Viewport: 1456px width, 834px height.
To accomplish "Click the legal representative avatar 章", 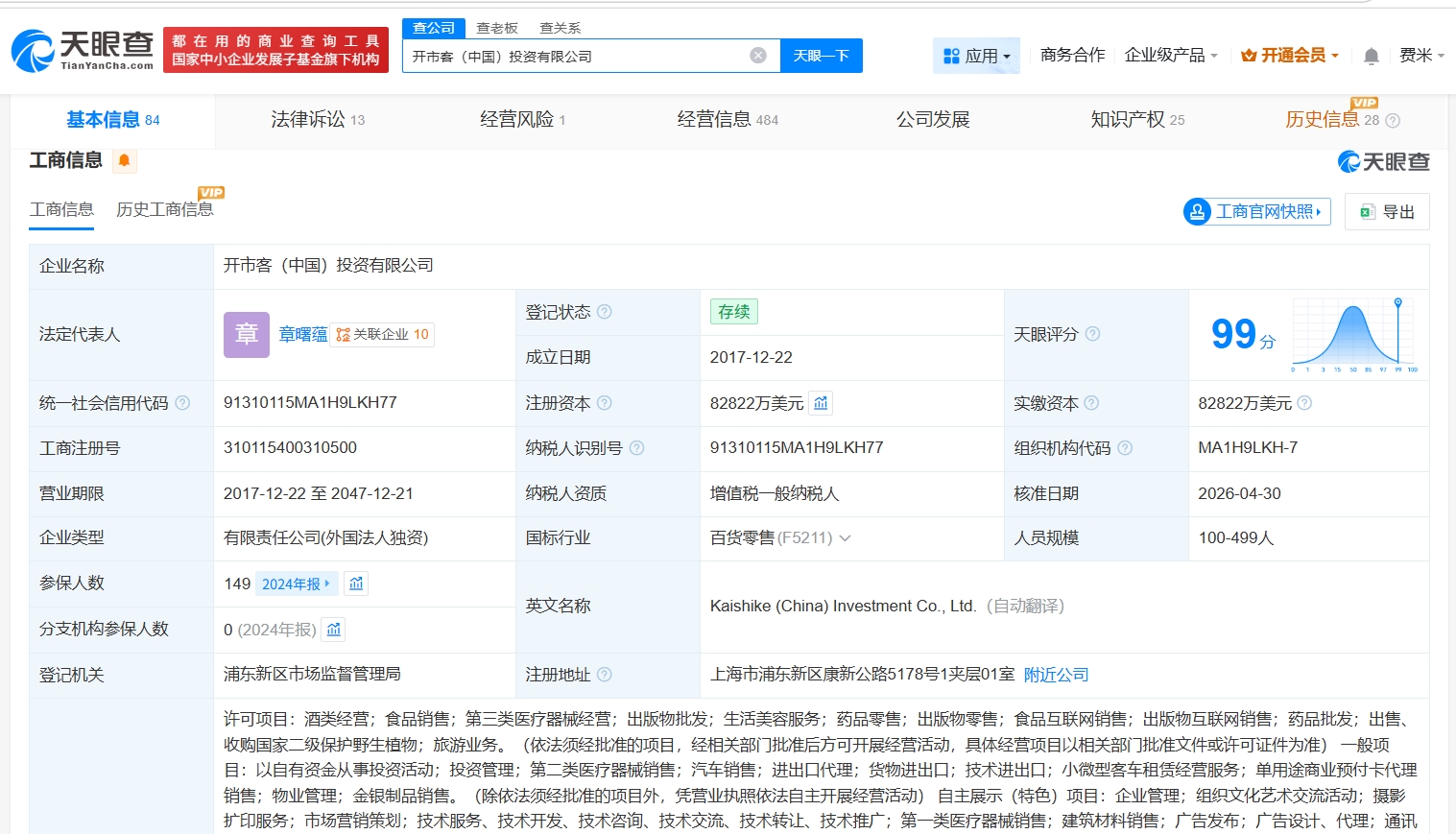I will (x=247, y=334).
